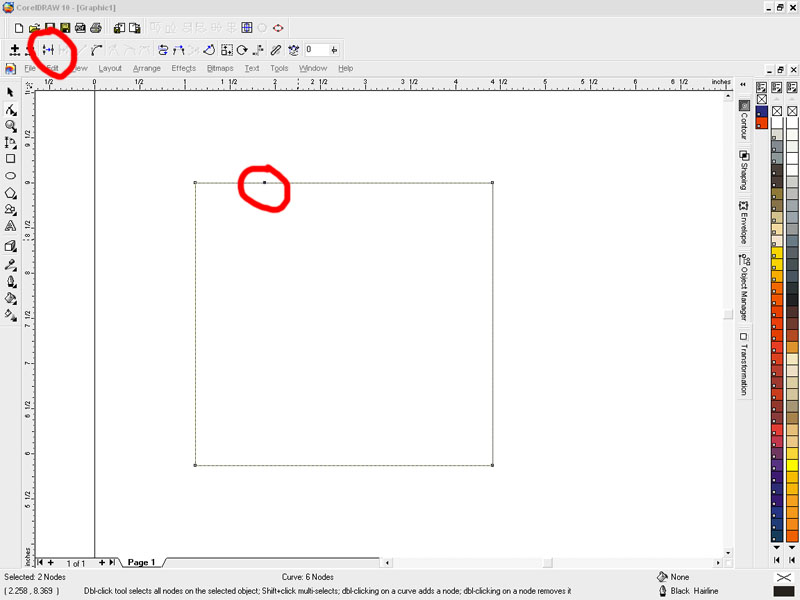Open the Text menu
This screenshot has width=800, height=600.
252,68
